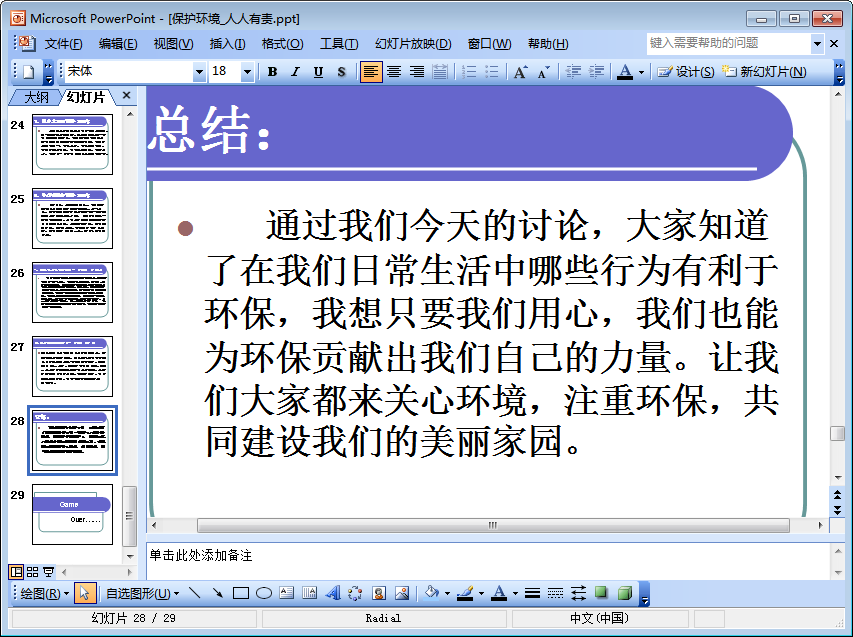Align text left

pyautogui.click(x=370, y=72)
